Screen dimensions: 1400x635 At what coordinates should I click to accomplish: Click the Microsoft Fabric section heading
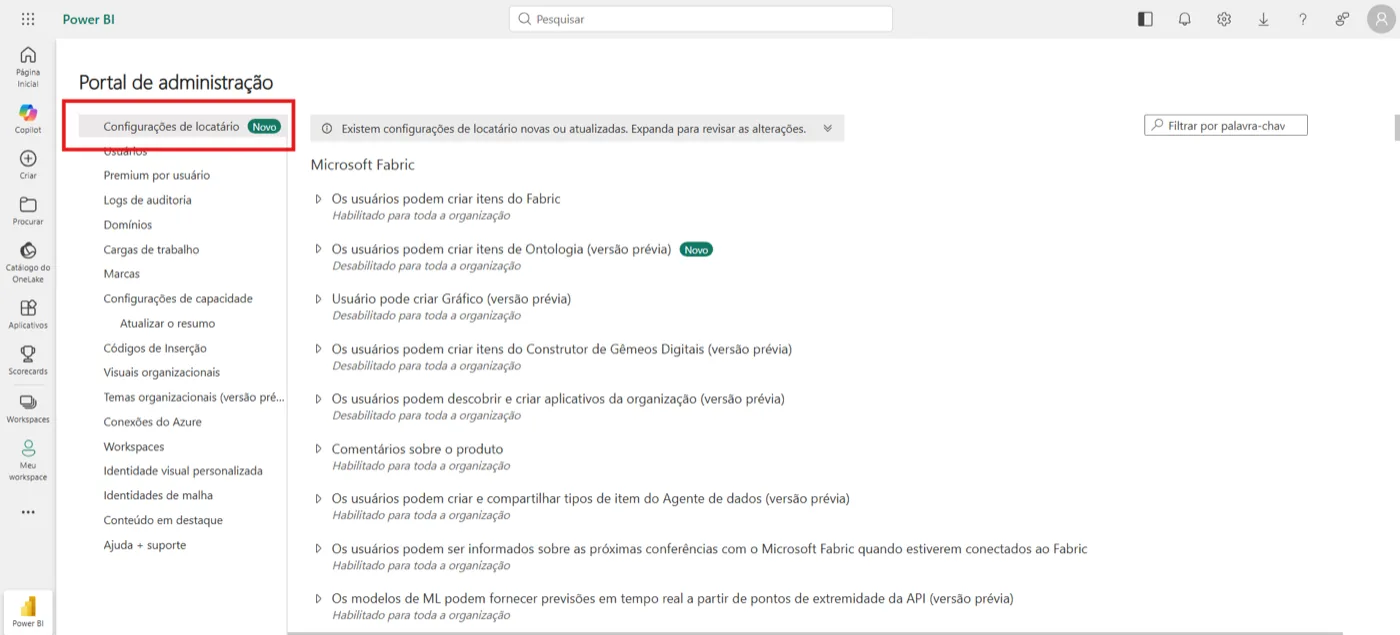362,164
